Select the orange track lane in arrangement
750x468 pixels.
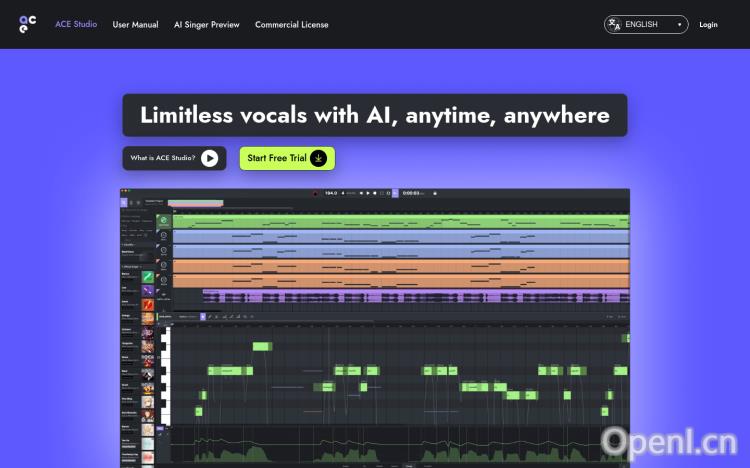(x=400, y=266)
